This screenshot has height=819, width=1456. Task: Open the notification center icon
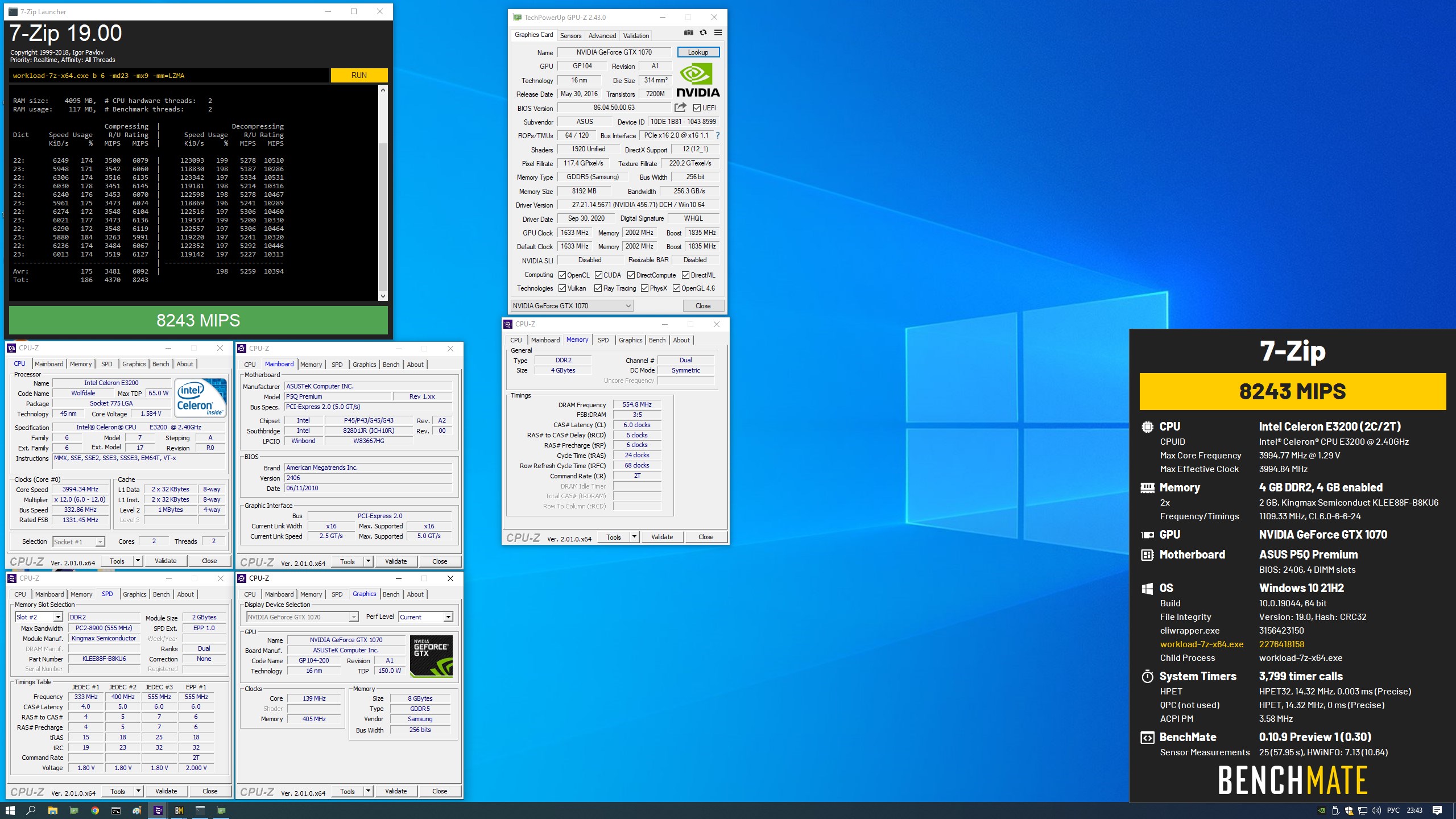coord(1437,810)
